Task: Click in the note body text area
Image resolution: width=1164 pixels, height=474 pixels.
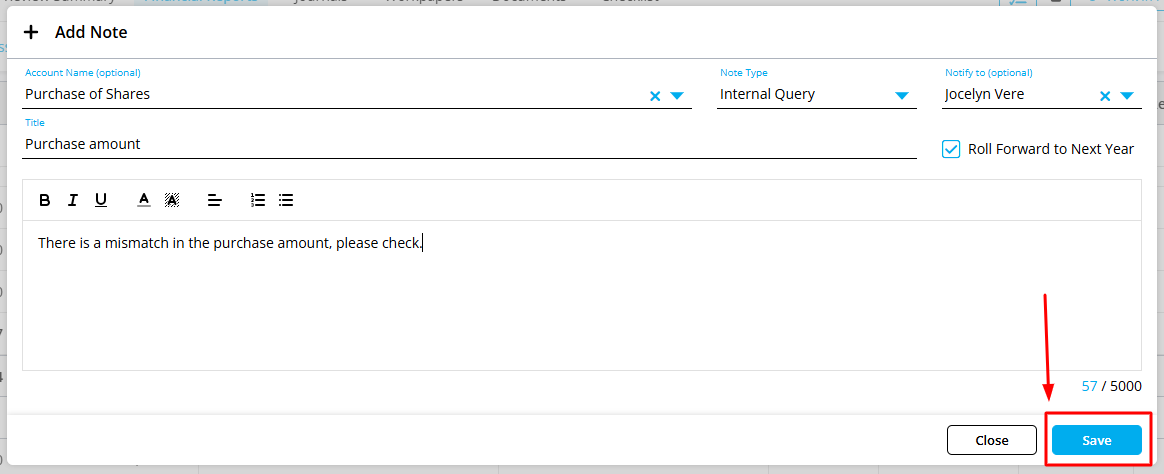Action: [x=580, y=300]
